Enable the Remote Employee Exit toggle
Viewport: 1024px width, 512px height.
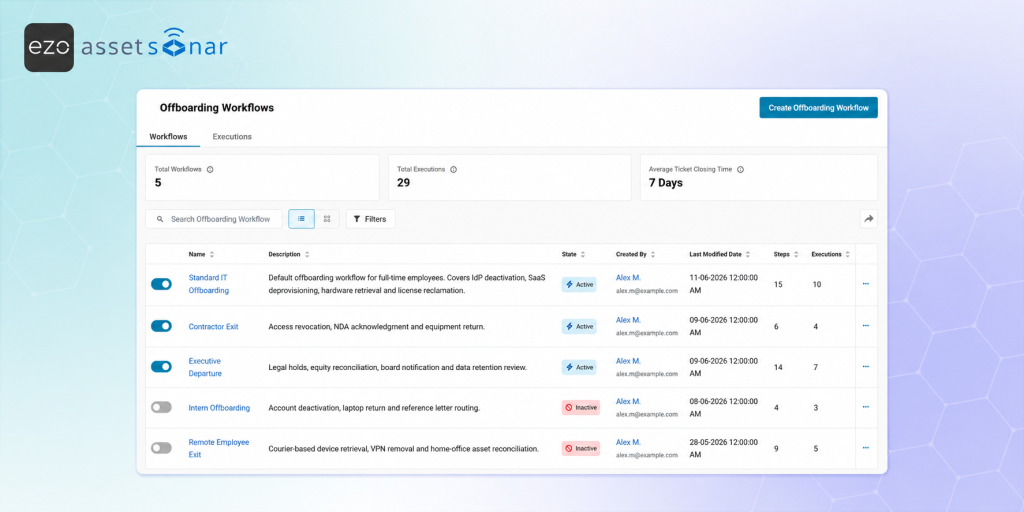161,448
